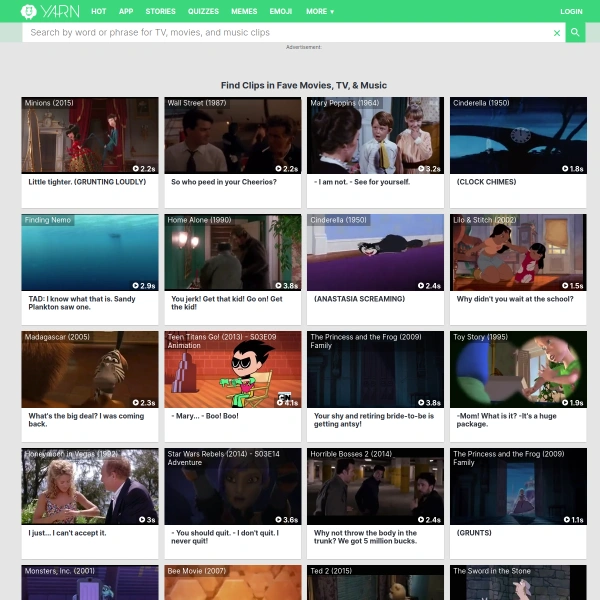The height and width of the screenshot is (600, 600).
Task: Open the HOT menu item
Action: [x=99, y=12]
